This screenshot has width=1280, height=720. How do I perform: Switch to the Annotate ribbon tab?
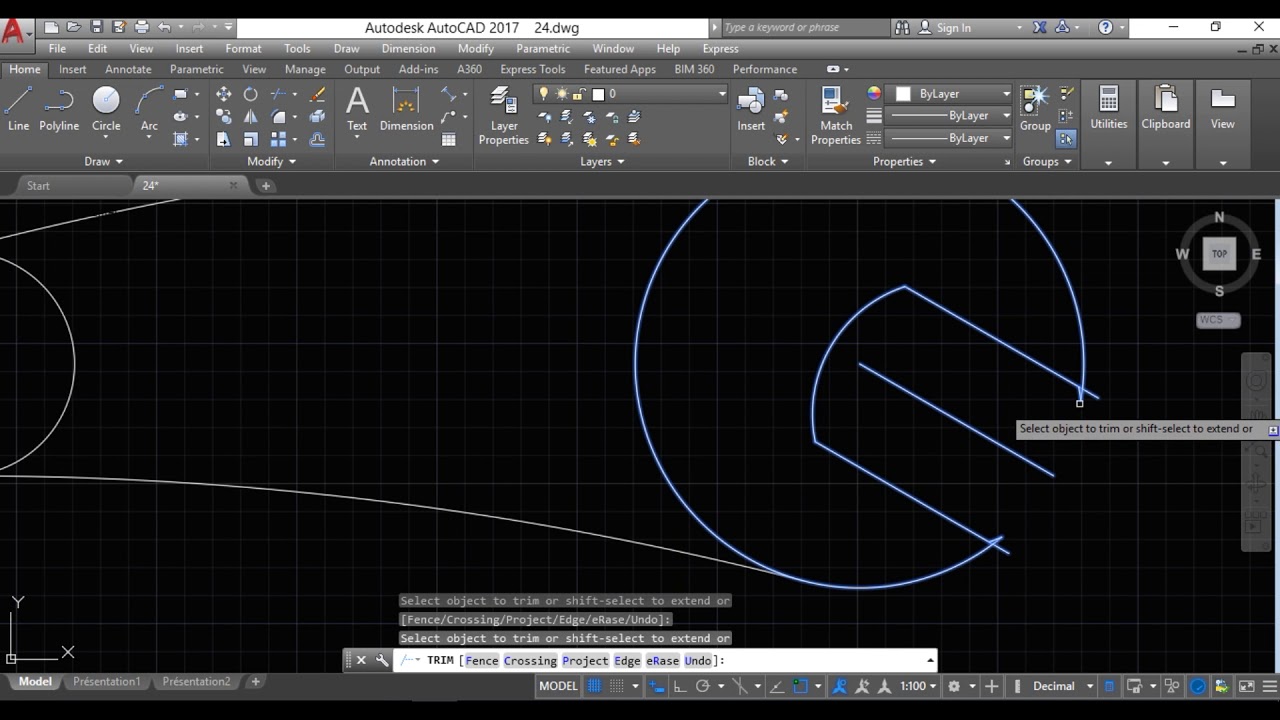tap(128, 69)
